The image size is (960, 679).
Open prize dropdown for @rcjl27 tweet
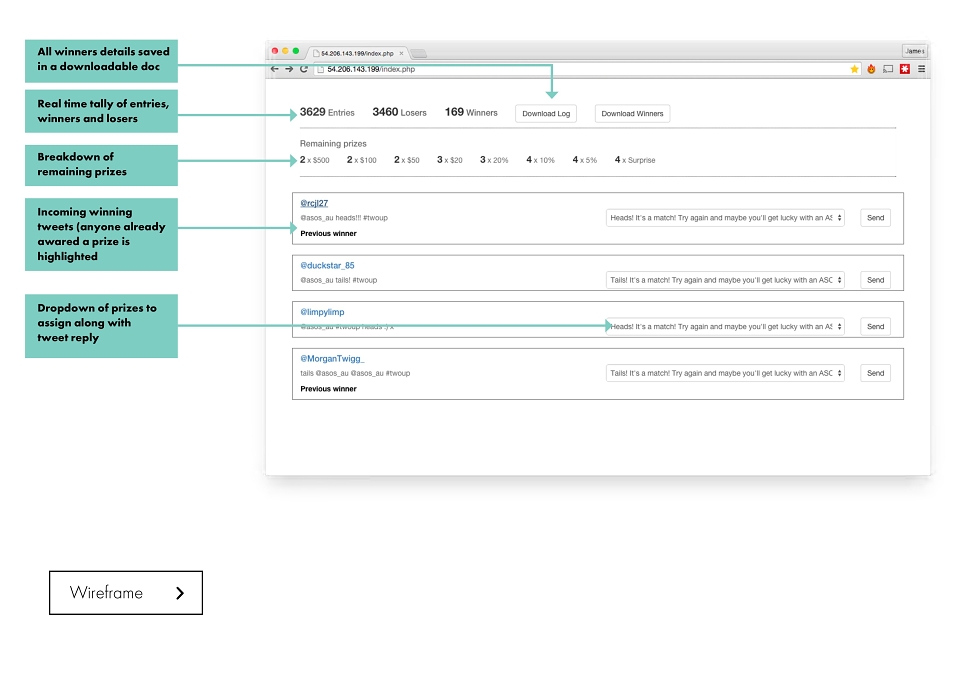coord(725,218)
